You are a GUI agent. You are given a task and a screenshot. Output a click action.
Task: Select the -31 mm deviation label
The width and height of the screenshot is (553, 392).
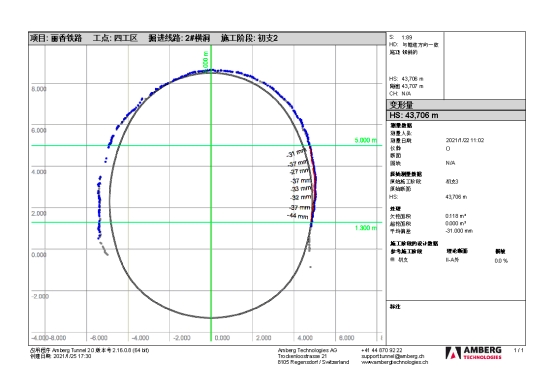pyautogui.click(x=296, y=153)
